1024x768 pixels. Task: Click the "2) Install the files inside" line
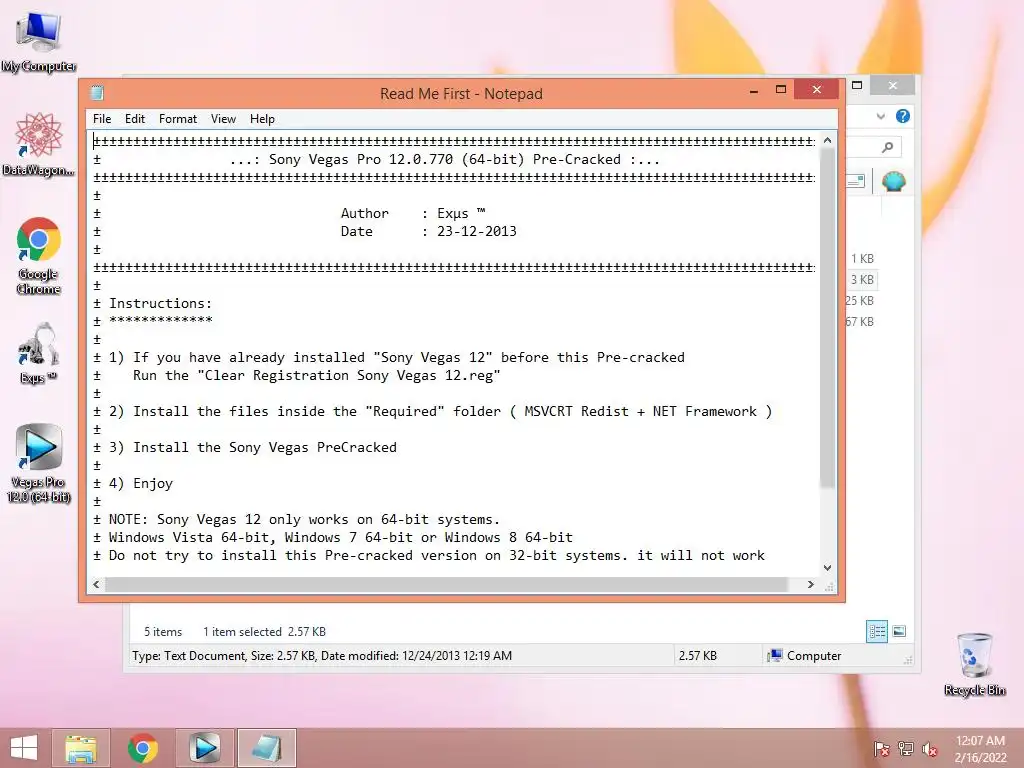click(440, 411)
